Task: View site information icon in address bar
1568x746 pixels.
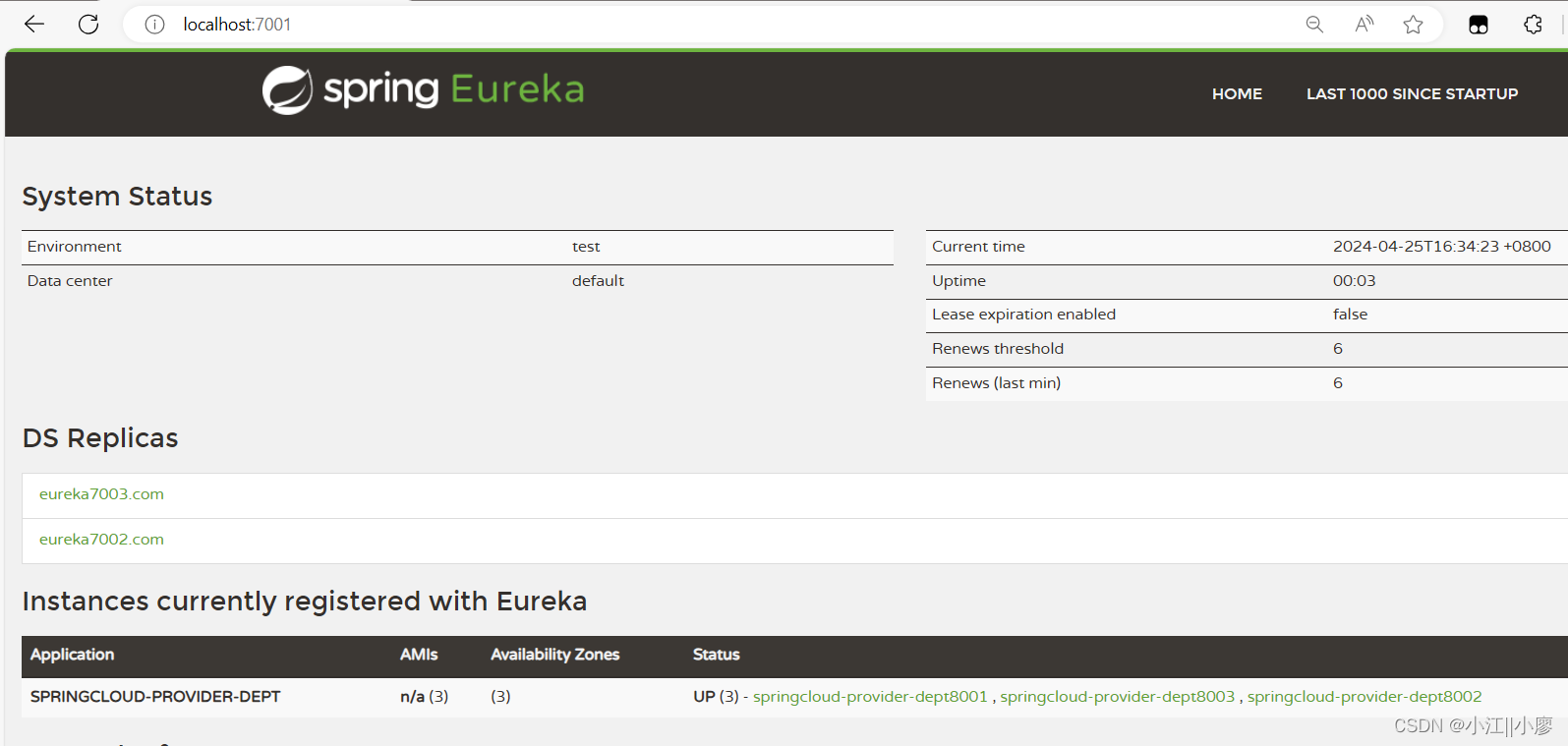Action: 154,25
